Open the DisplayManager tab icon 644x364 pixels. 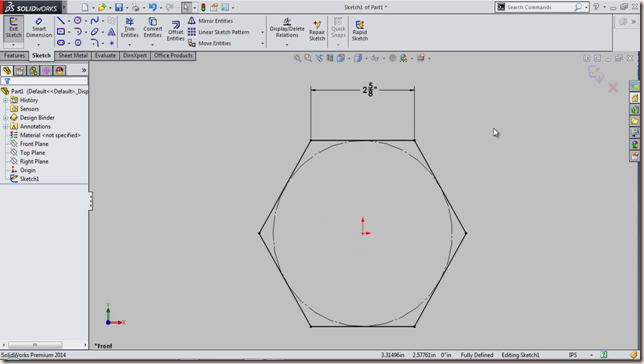tap(60, 71)
